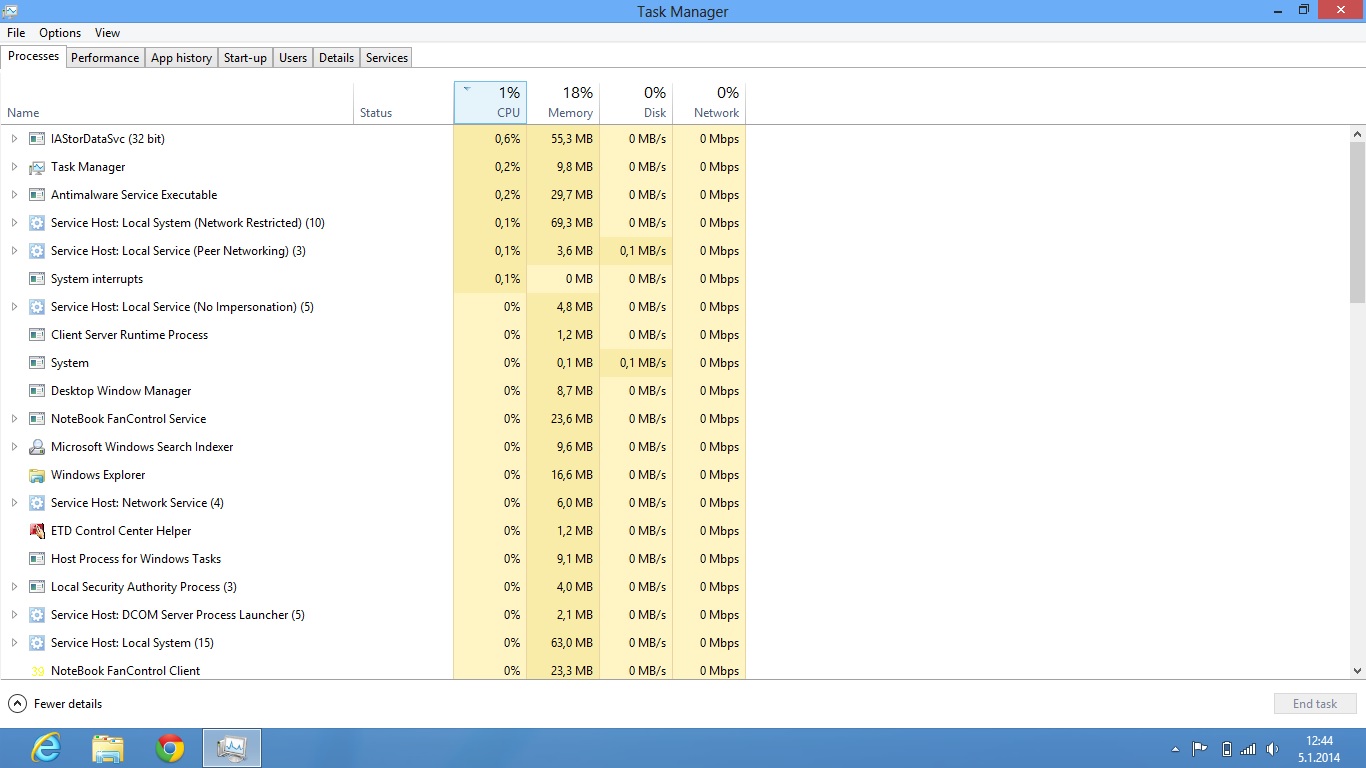1366x768 pixels.
Task: Click the Antimalware Service Executable icon
Action: (37, 195)
